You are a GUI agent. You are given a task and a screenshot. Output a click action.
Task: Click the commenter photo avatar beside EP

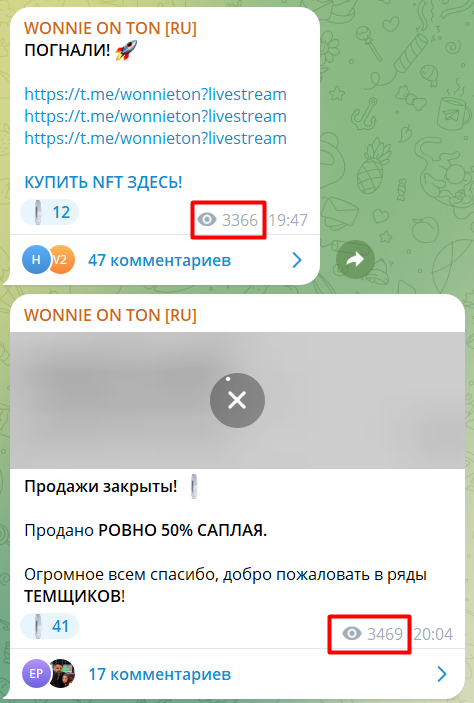[61, 673]
